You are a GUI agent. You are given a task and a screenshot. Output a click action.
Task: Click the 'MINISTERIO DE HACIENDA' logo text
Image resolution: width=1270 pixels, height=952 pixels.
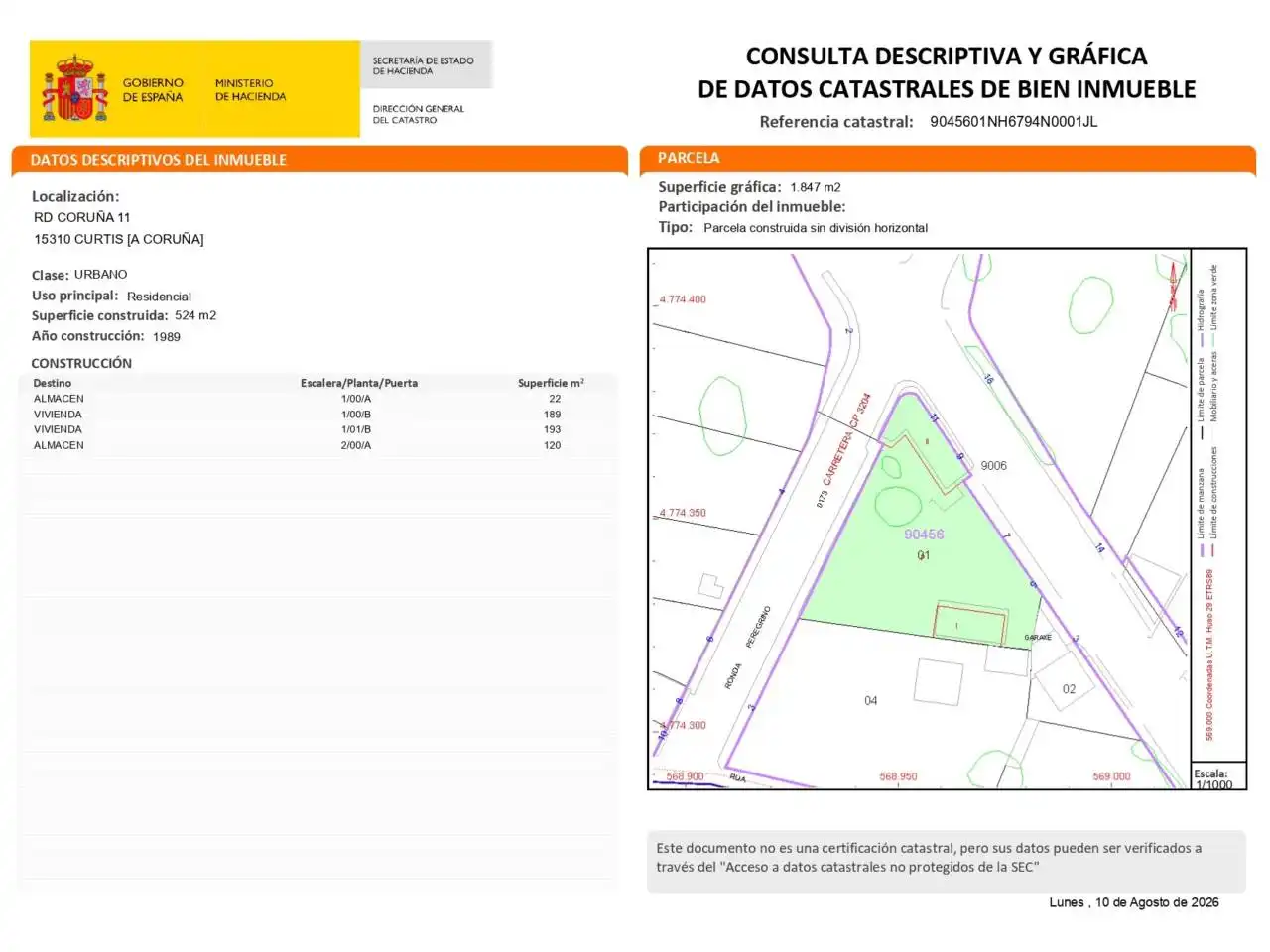pos(250,90)
